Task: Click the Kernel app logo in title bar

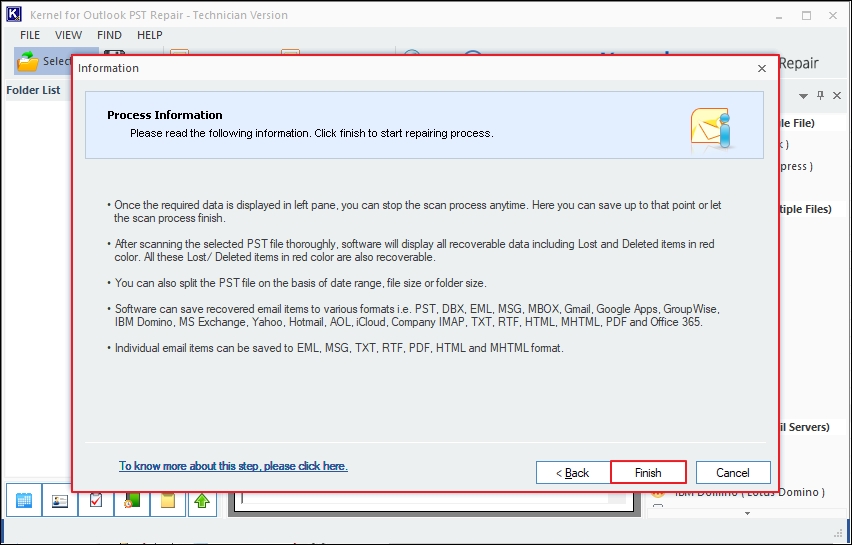Action: (14, 15)
